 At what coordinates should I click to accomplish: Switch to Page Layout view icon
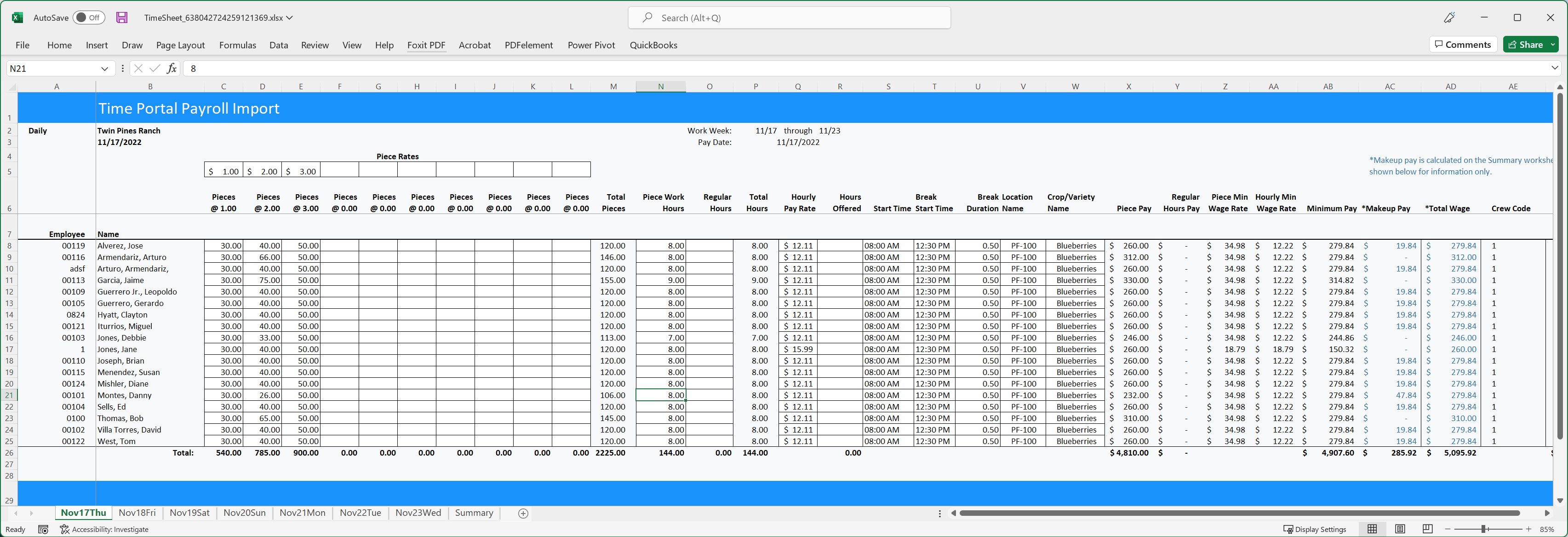click(x=1400, y=529)
